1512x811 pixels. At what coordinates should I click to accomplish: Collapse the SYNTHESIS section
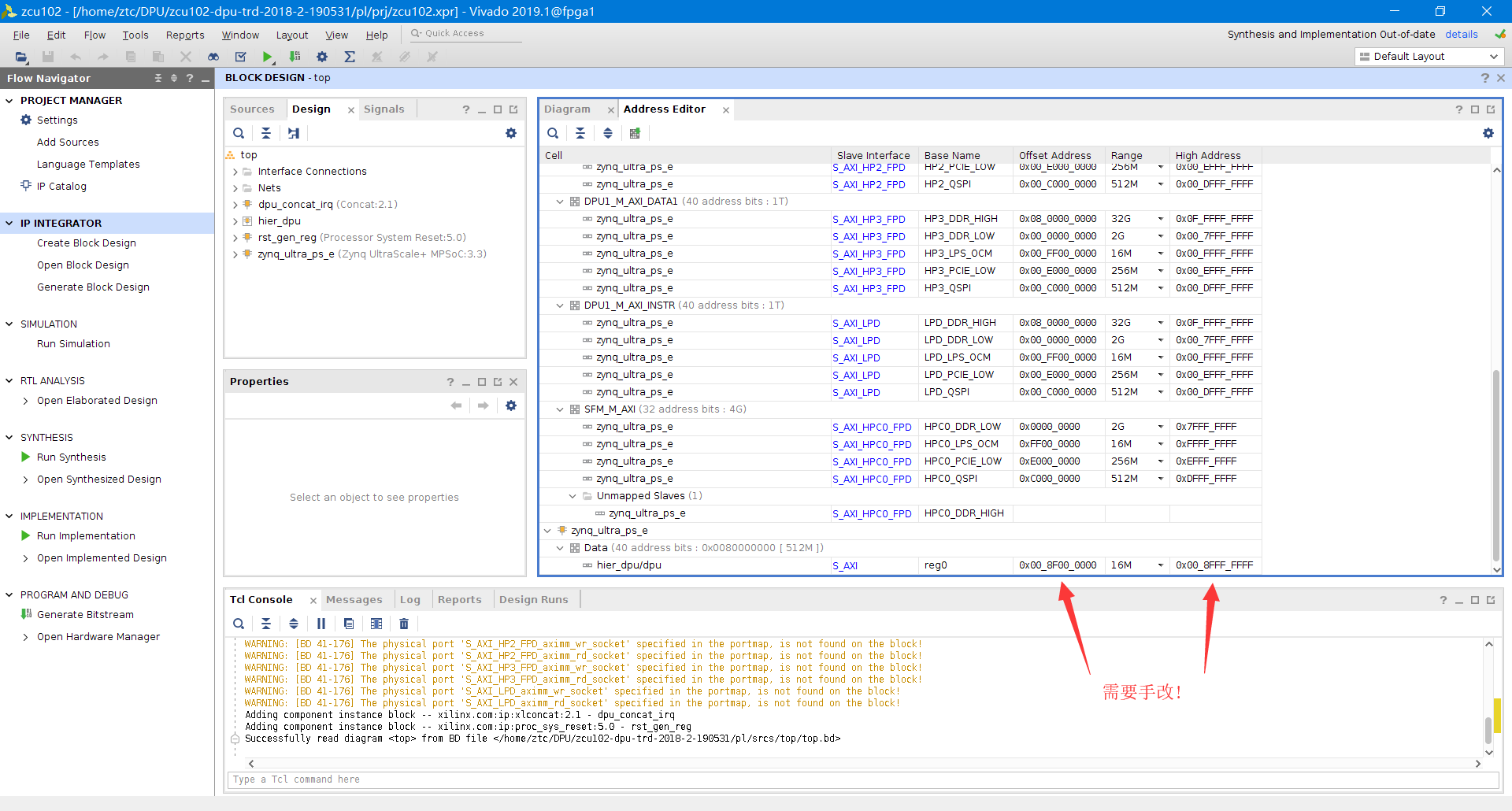tap(9, 437)
